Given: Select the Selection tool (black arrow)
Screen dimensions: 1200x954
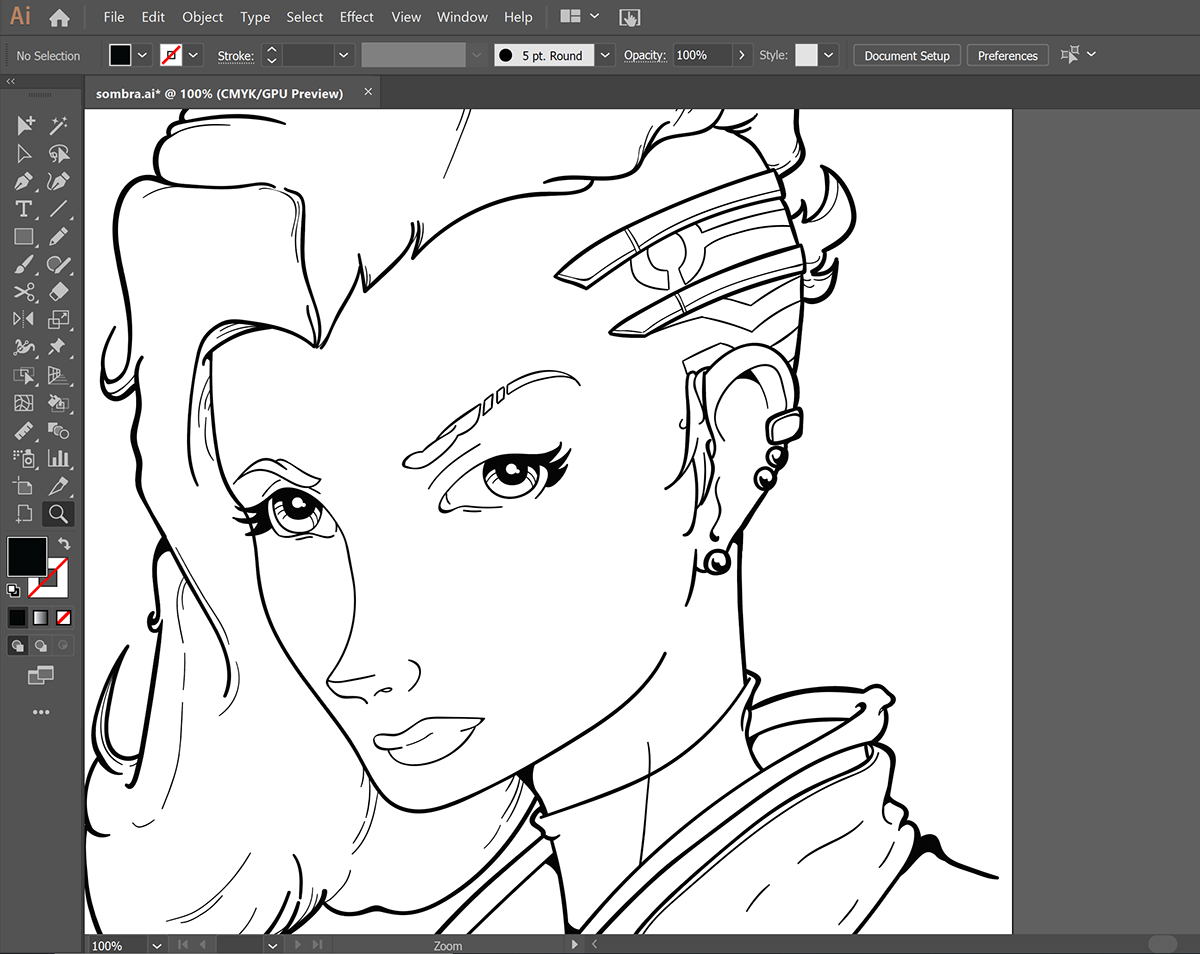Looking at the screenshot, I should 24,125.
